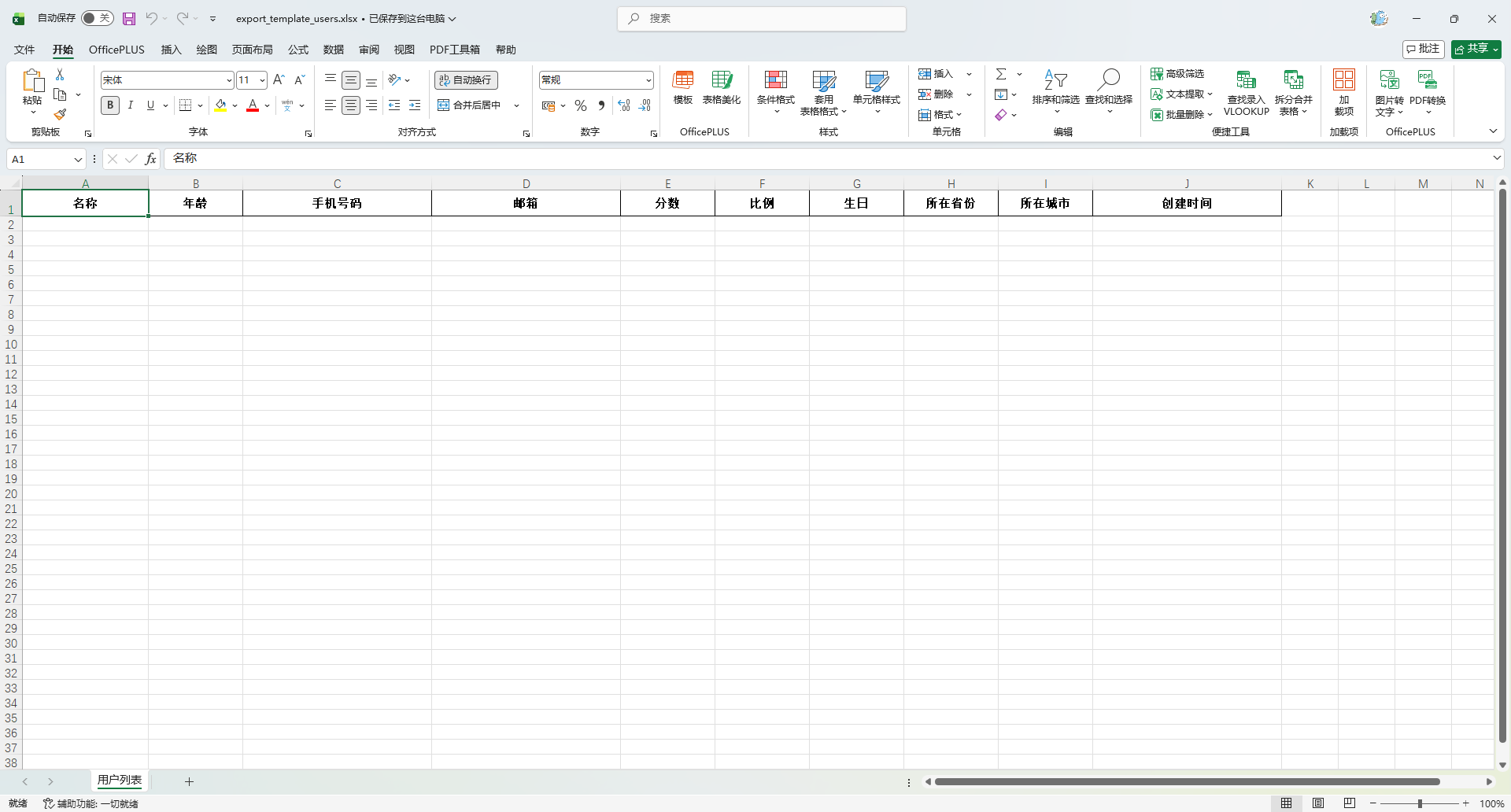1511x812 pixels.
Task: Open the Find and Select magnifier tool
Action: point(1109,79)
